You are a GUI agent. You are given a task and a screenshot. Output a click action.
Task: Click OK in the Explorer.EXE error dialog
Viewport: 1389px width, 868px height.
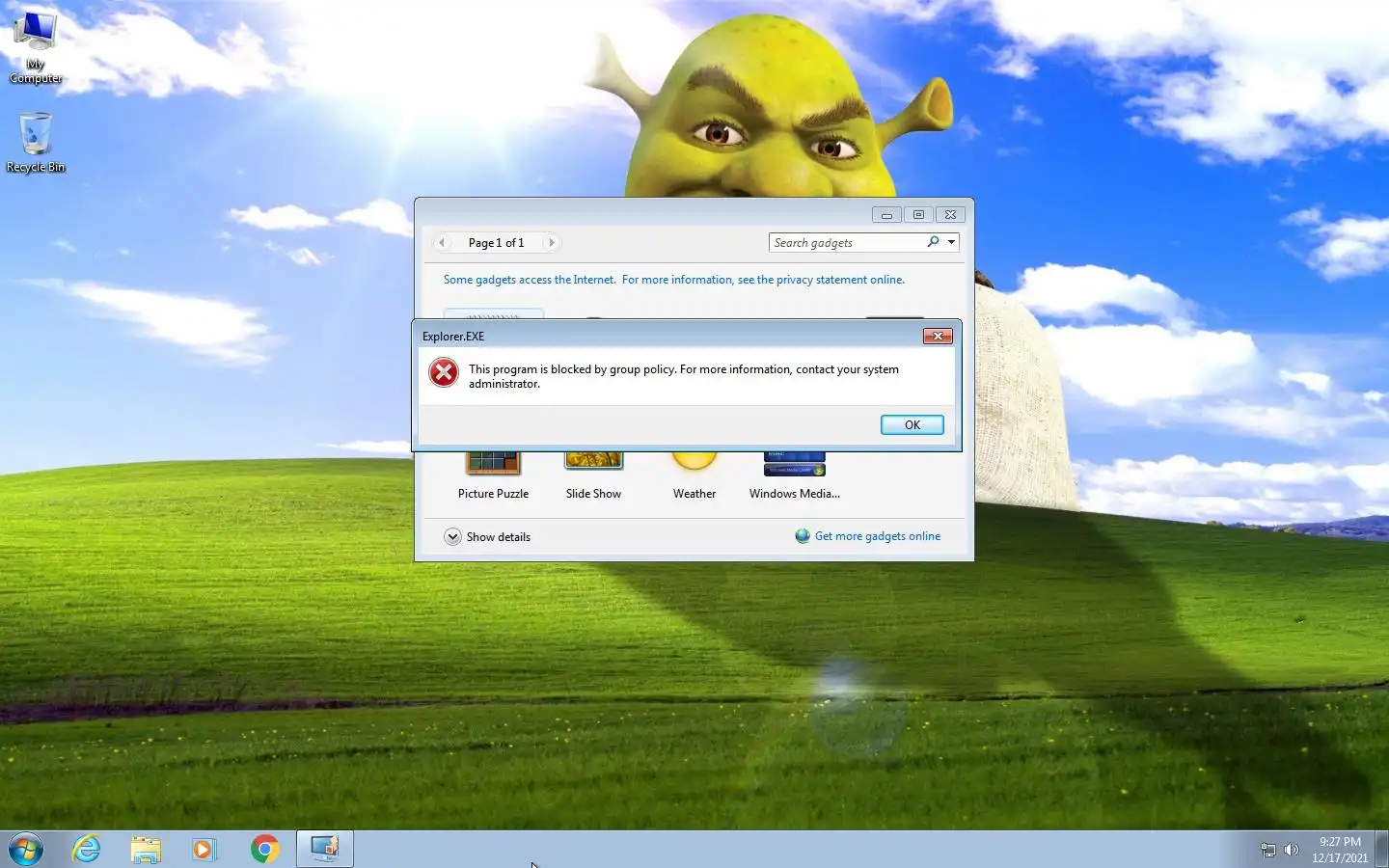912,424
